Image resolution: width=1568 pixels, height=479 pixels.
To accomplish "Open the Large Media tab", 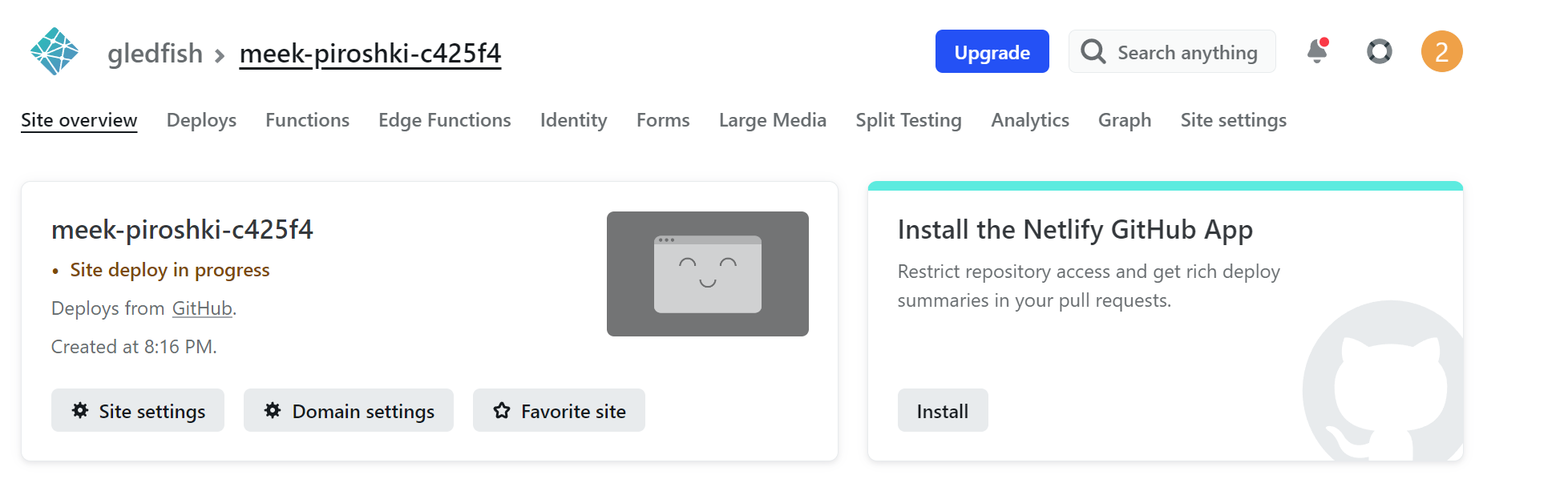I will point(773,120).
